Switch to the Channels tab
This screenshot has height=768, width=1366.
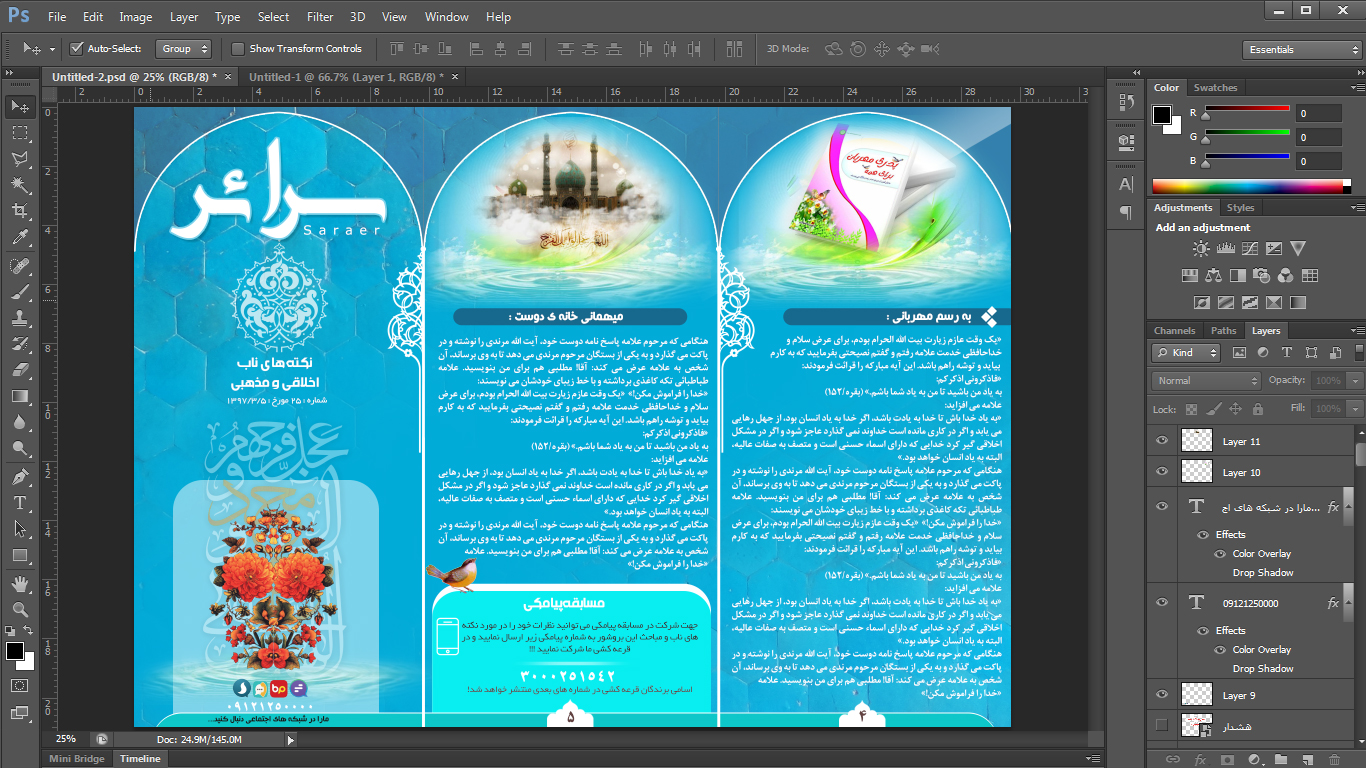[x=1174, y=331]
